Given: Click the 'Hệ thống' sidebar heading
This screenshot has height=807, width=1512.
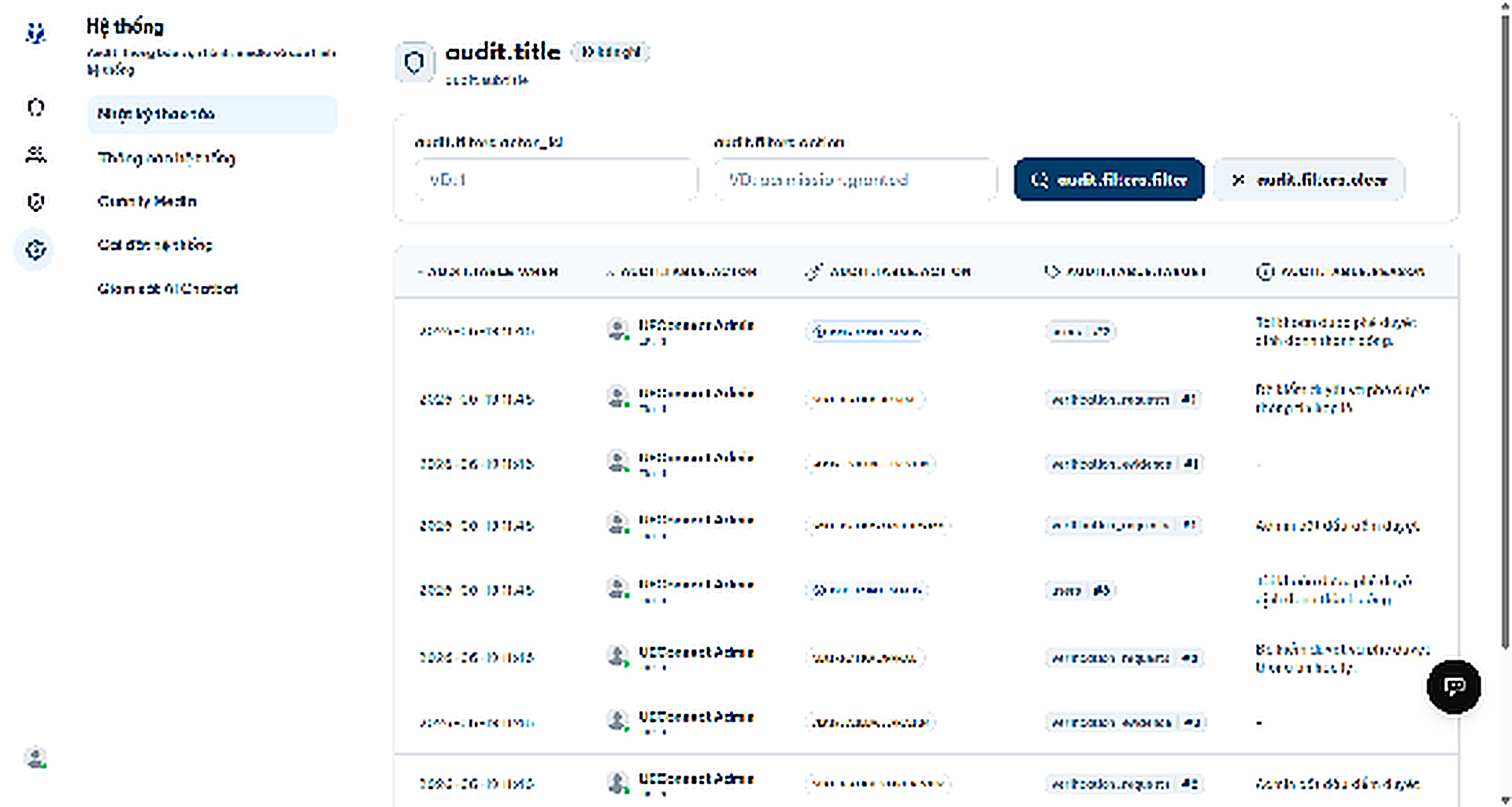Looking at the screenshot, I should (x=125, y=28).
